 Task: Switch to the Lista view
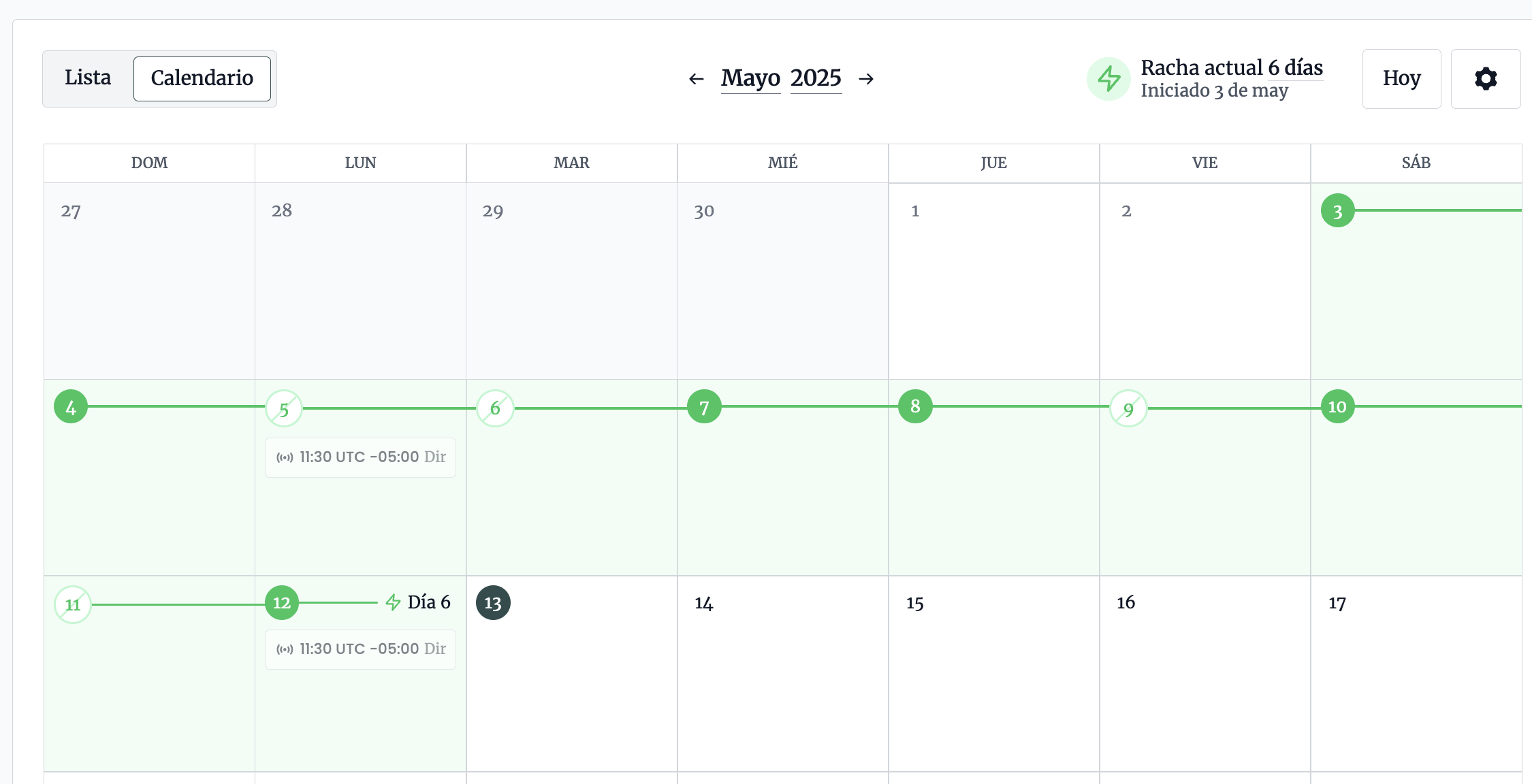pyautogui.click(x=88, y=78)
